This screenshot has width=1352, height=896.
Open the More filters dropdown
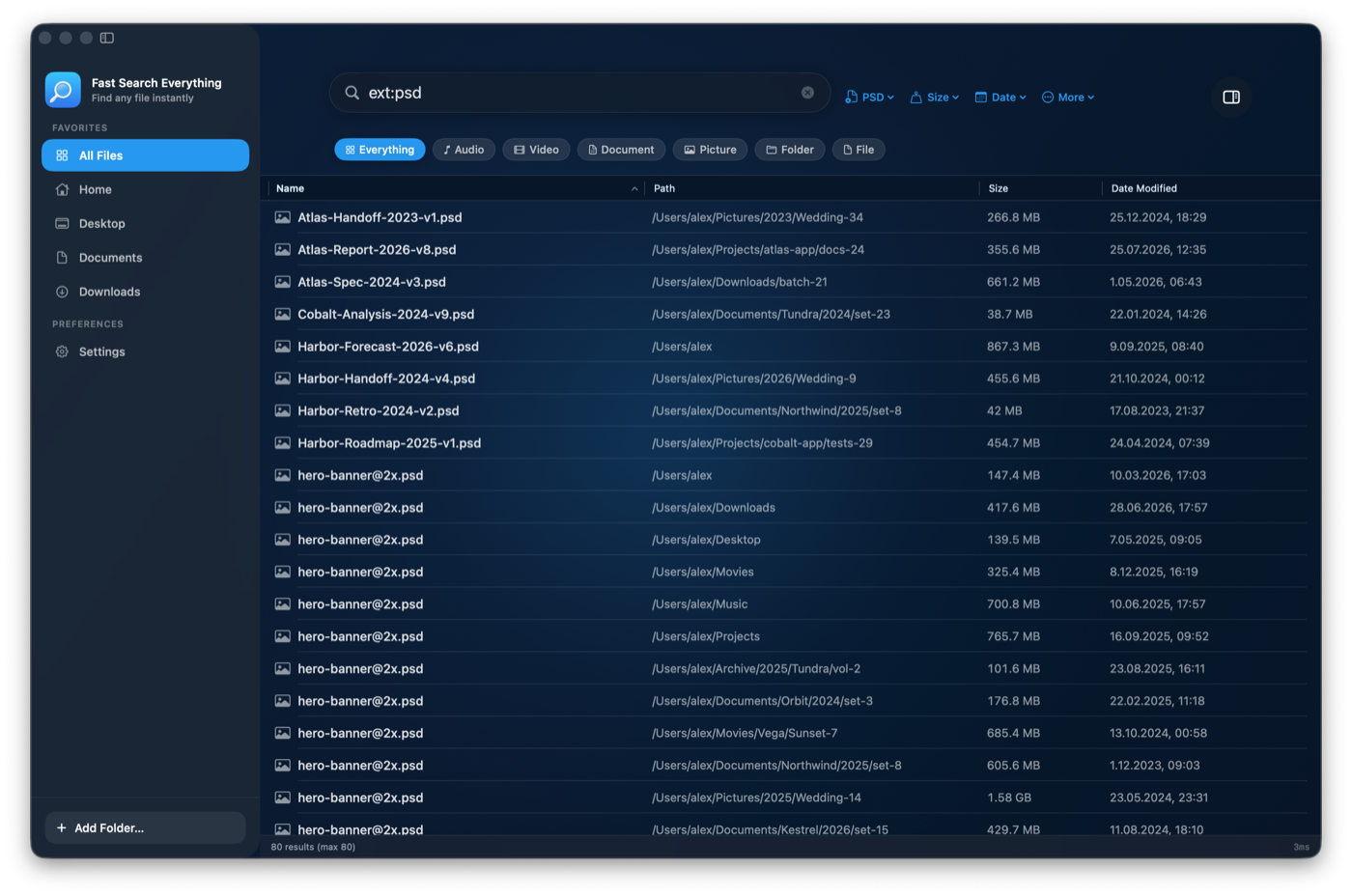point(1068,98)
